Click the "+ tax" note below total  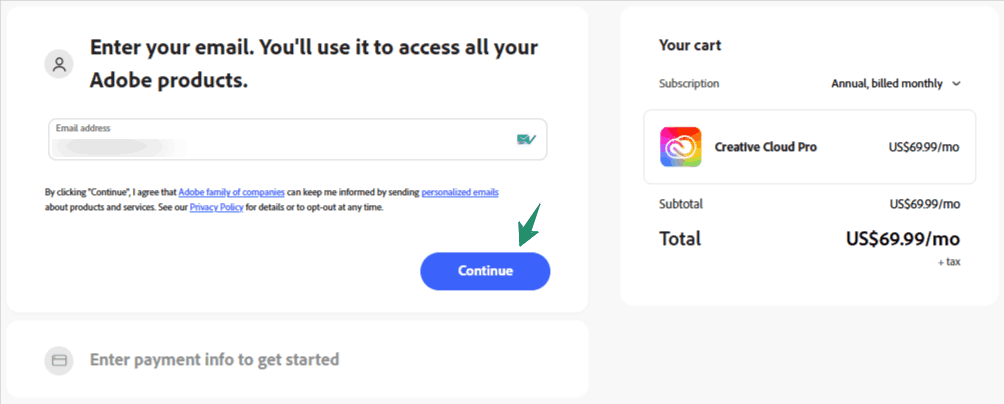949,261
